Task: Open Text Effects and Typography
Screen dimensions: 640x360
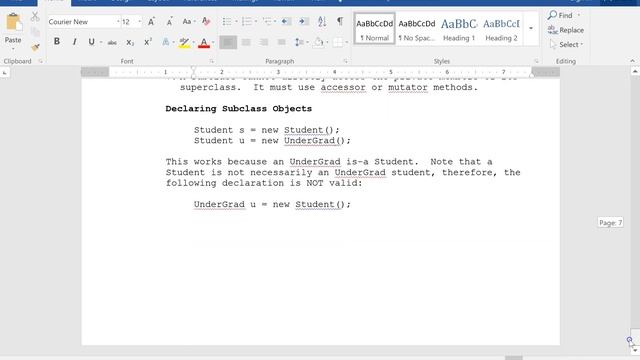Action: click(x=166, y=42)
